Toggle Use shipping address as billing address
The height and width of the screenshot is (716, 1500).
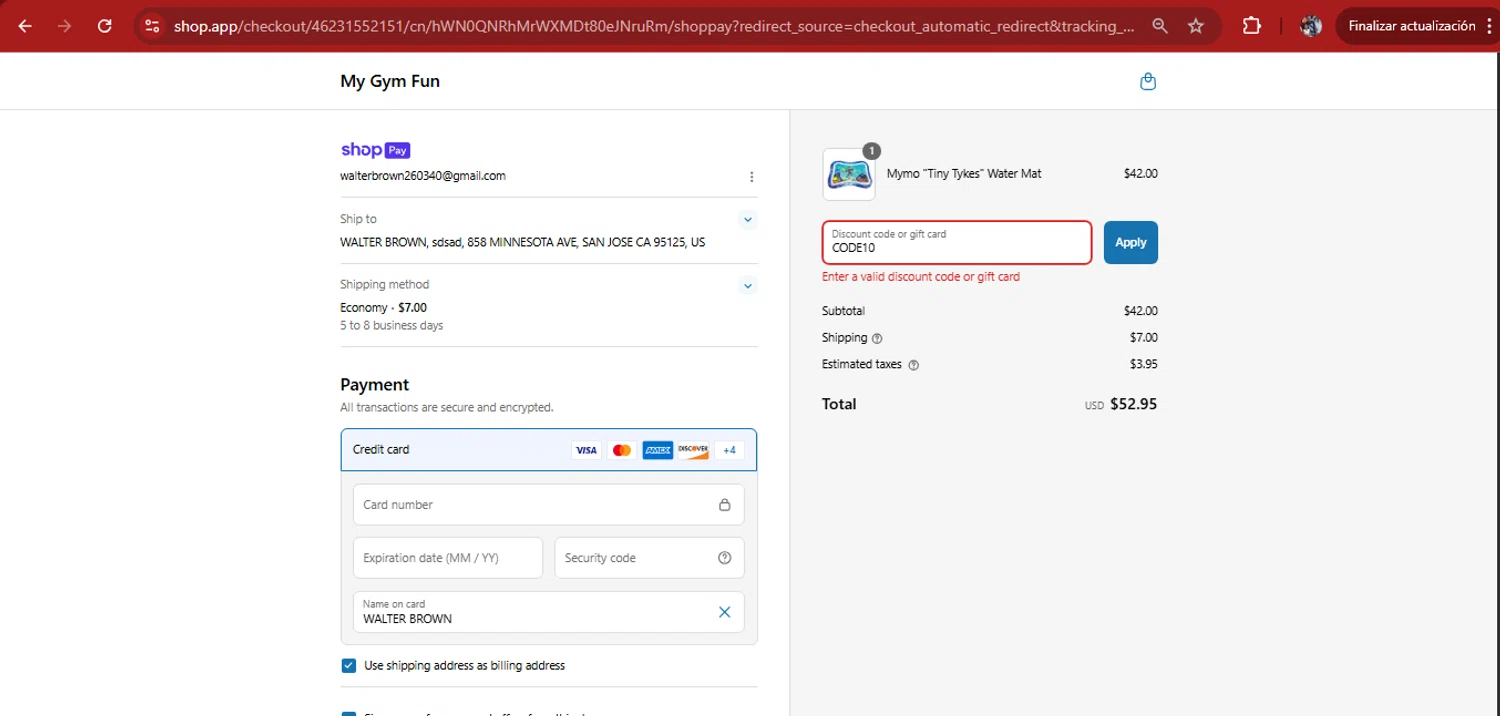point(349,666)
